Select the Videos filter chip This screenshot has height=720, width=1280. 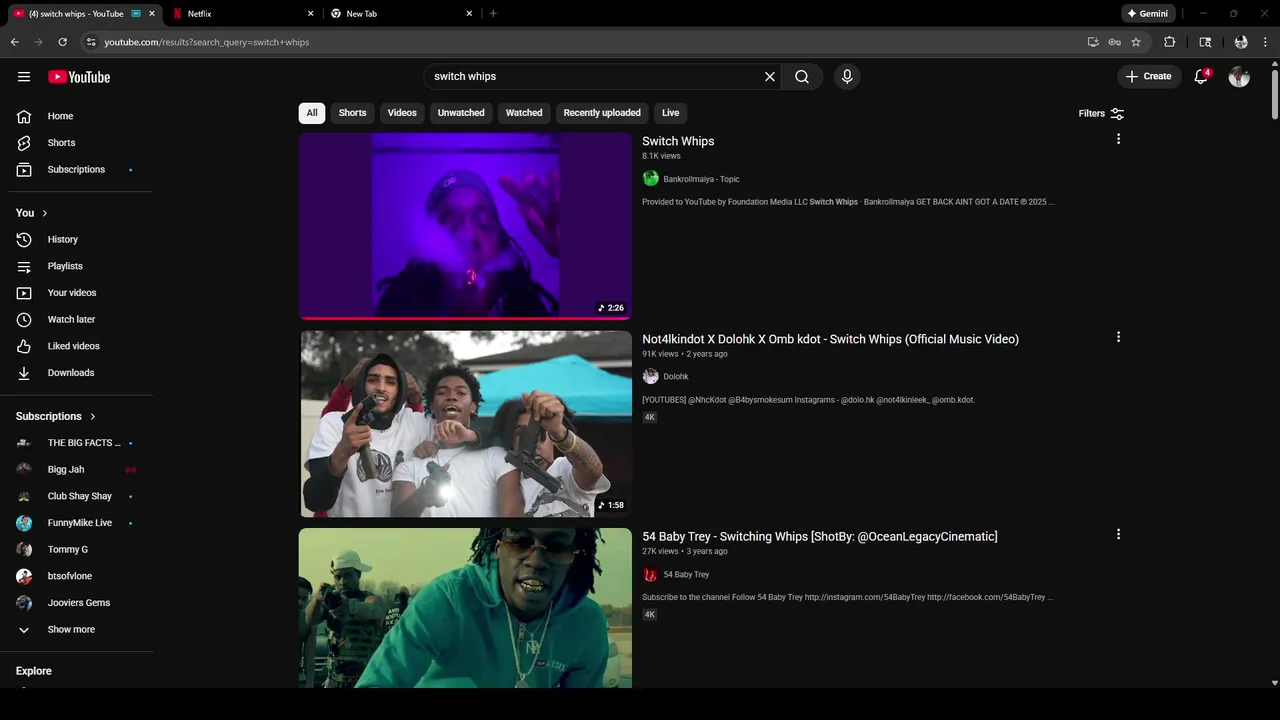[x=402, y=113]
